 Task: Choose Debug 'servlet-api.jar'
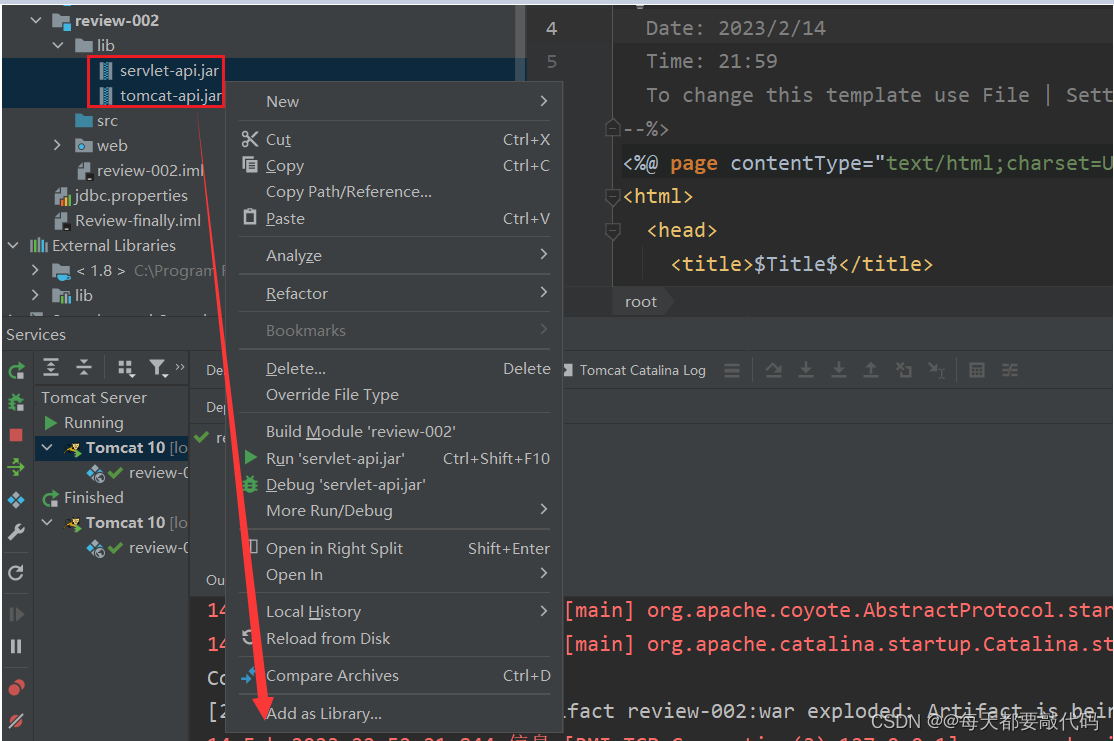[x=395, y=485]
